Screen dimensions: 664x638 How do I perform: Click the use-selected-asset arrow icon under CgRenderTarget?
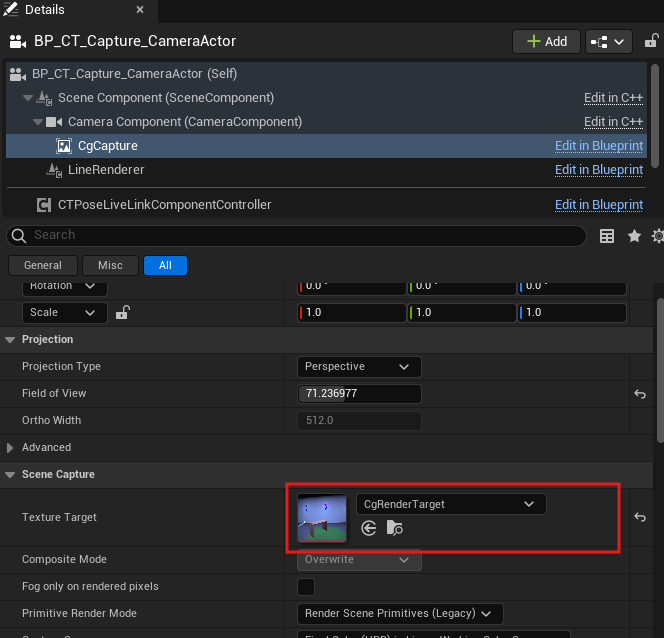click(369, 528)
